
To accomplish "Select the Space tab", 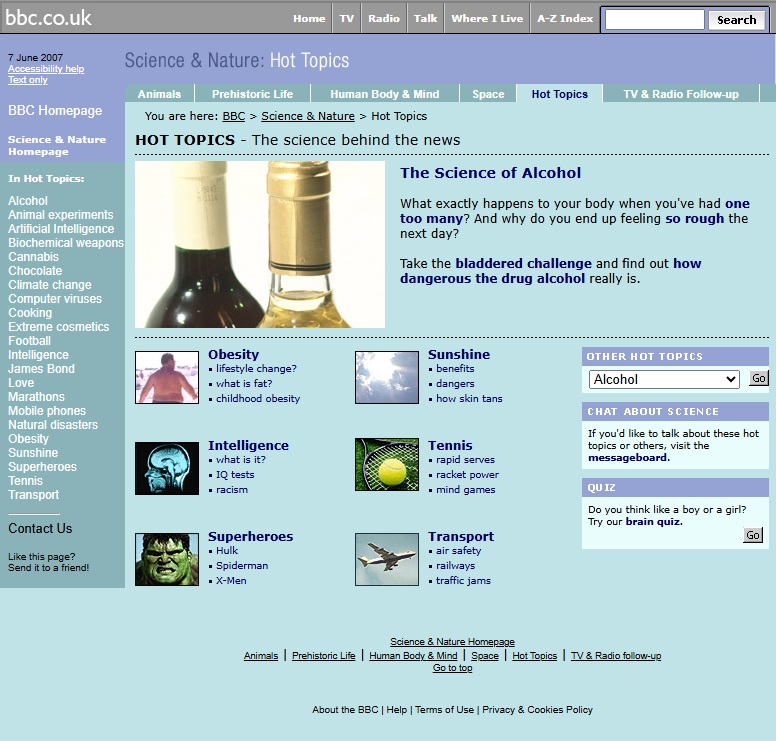I will point(488,94).
